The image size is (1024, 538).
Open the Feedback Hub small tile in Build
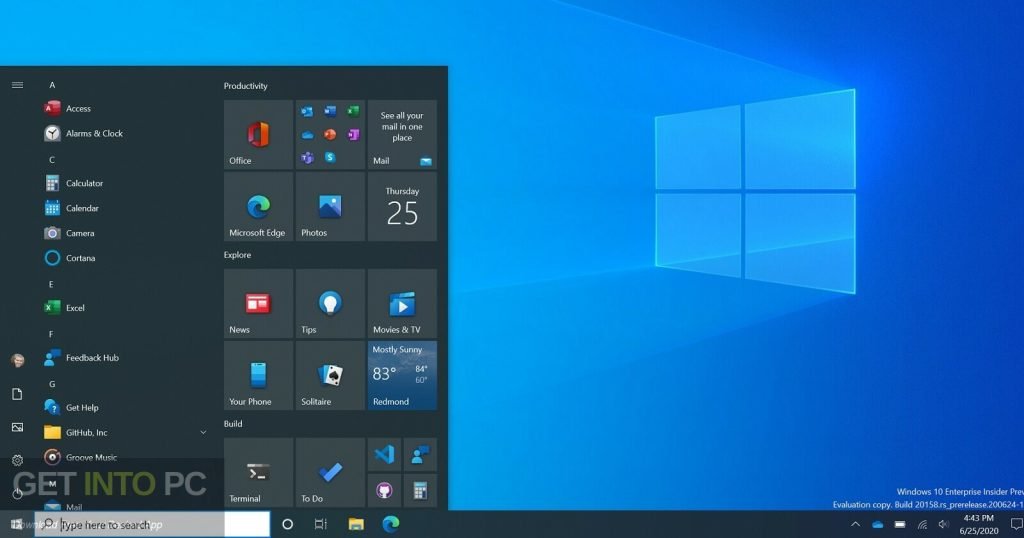click(x=420, y=454)
